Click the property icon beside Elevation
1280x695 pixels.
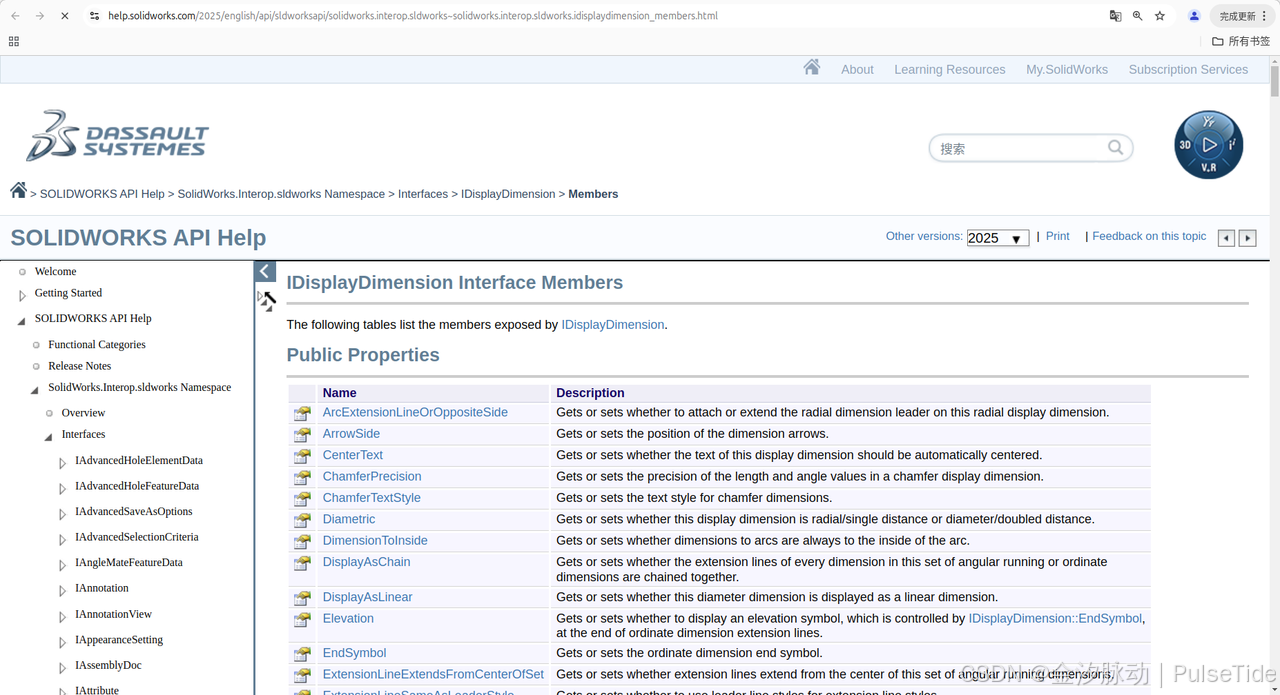(302, 620)
